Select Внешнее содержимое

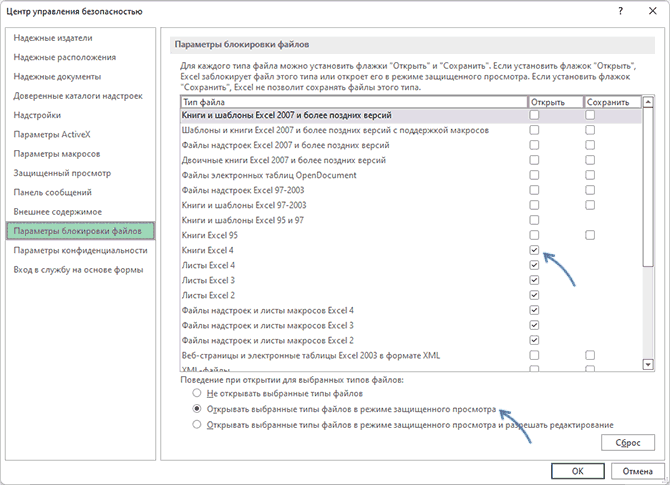(57, 212)
